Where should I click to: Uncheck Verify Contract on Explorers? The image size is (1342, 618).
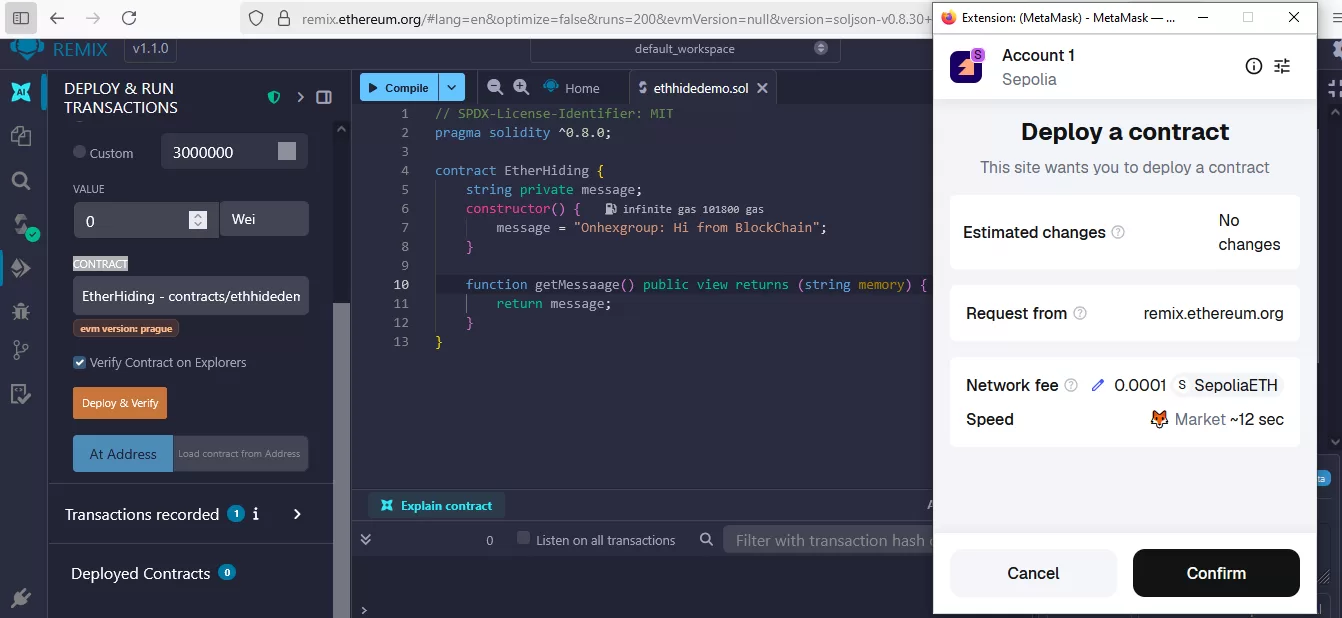point(80,362)
